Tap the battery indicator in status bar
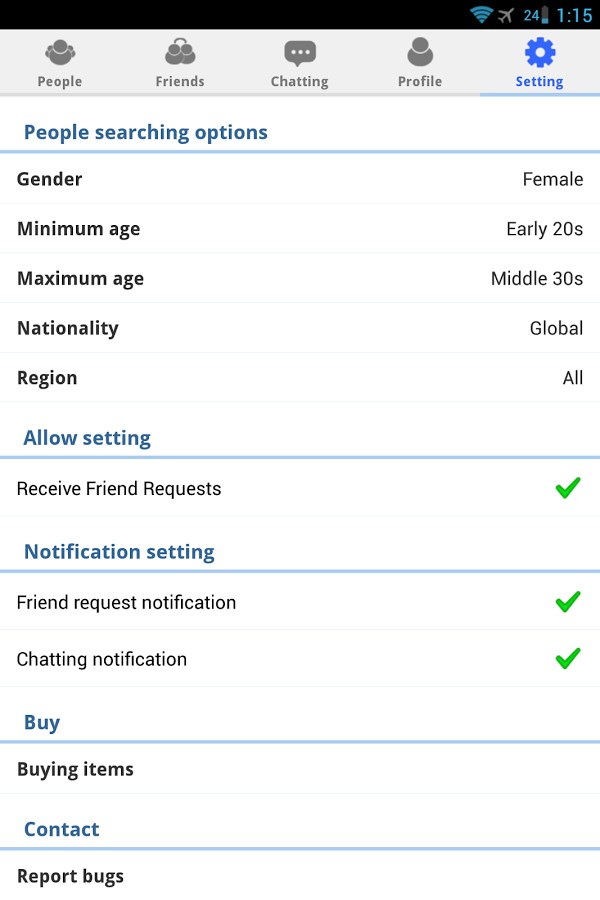 tap(545, 14)
